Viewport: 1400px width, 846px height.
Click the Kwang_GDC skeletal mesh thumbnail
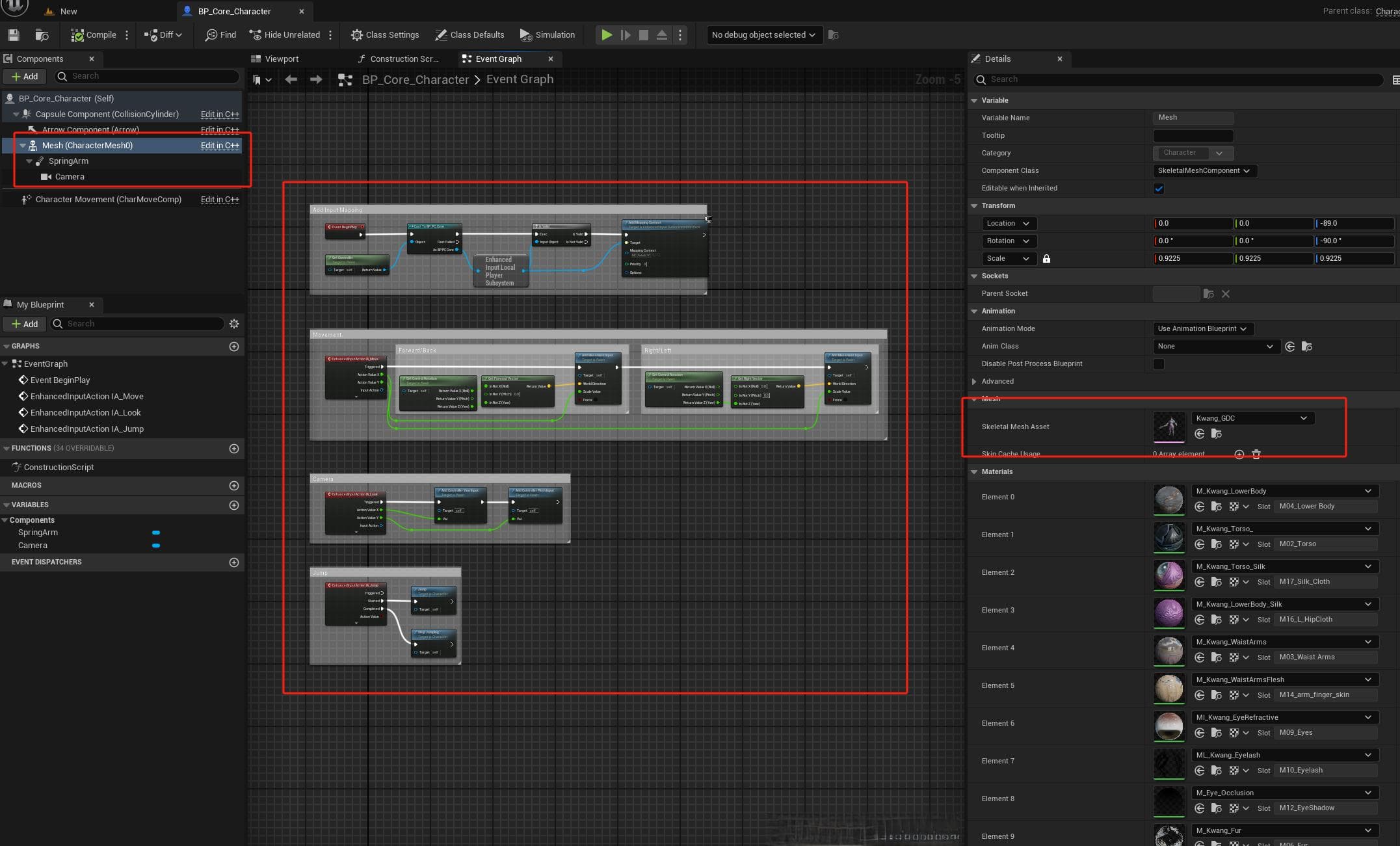click(1169, 427)
